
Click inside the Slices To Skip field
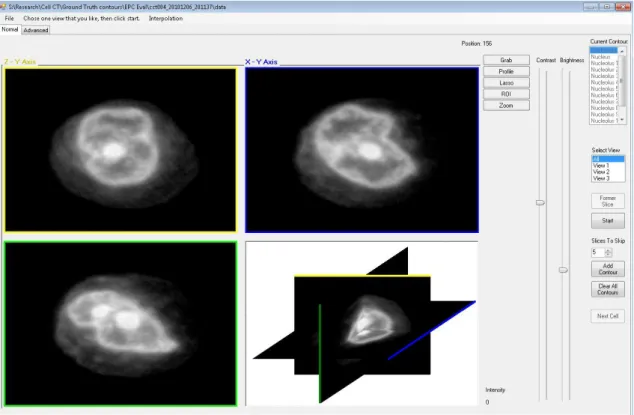coord(598,252)
